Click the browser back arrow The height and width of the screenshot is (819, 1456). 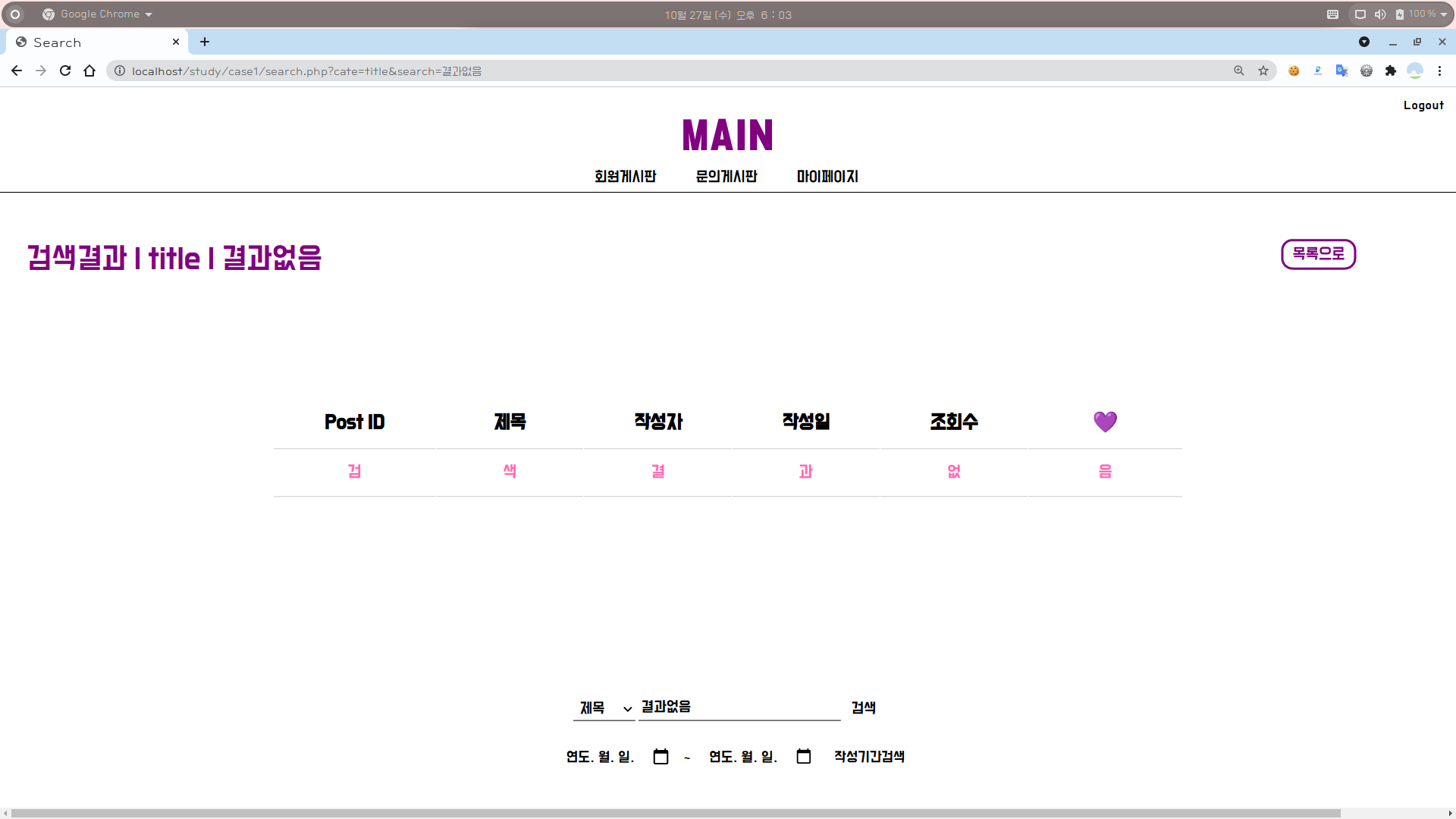[x=17, y=71]
